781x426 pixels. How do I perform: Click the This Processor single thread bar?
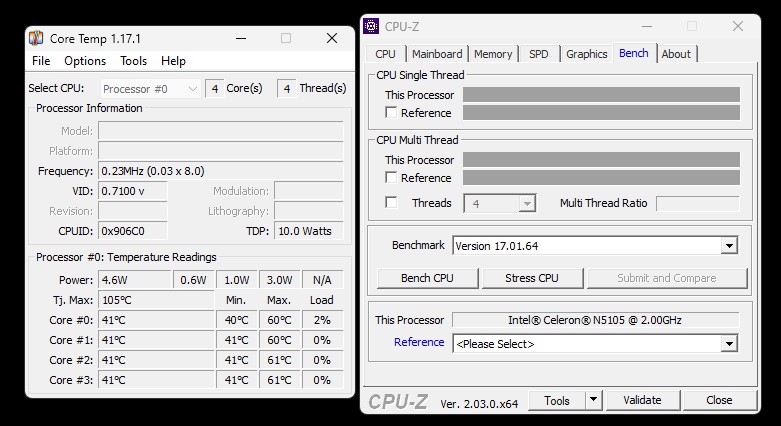(601, 95)
